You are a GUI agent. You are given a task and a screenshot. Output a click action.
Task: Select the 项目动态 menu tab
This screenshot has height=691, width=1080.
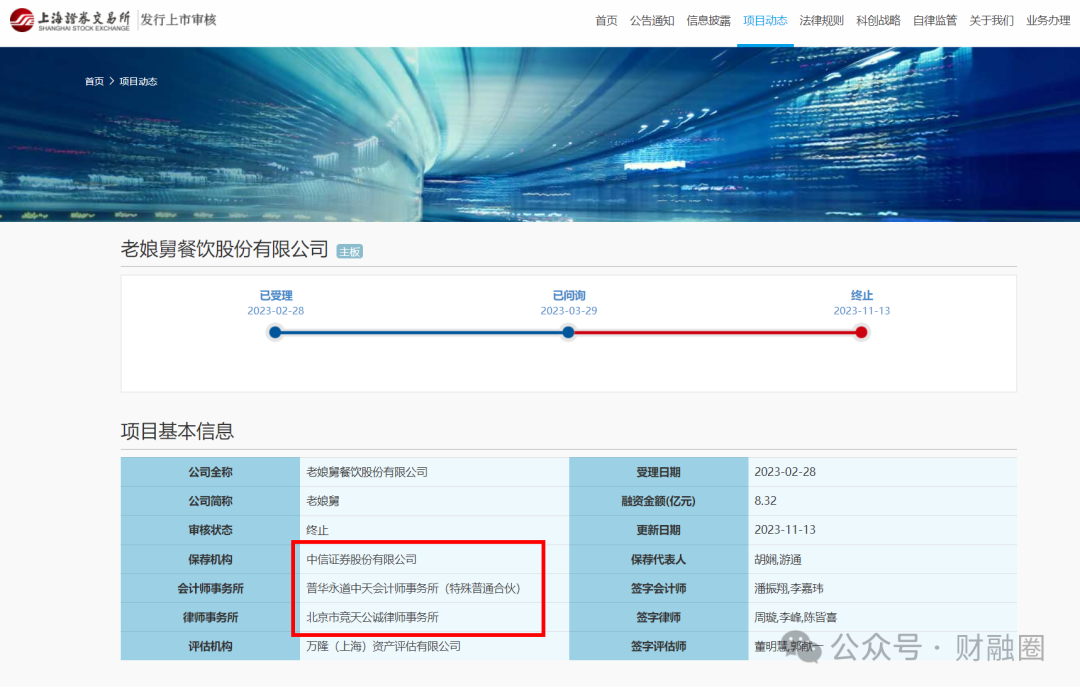point(765,21)
